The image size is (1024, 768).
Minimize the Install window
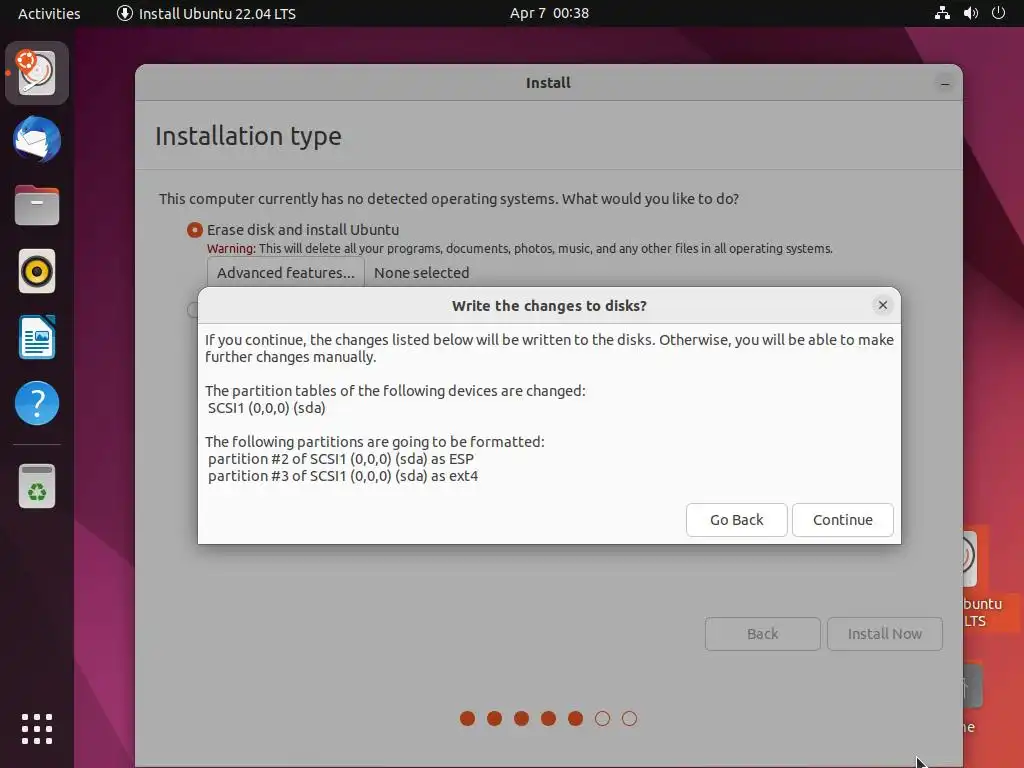(x=944, y=84)
